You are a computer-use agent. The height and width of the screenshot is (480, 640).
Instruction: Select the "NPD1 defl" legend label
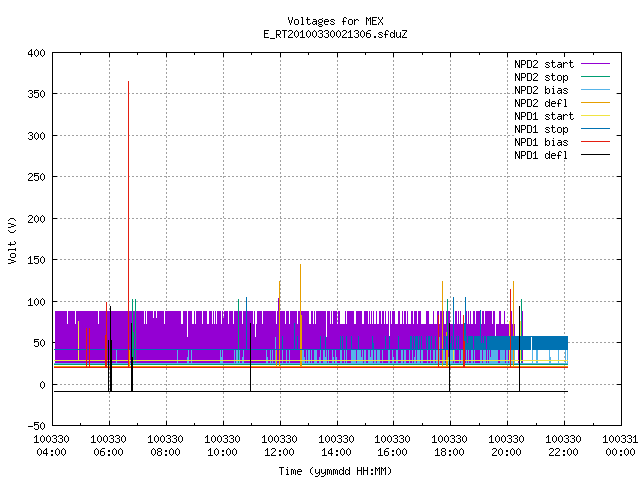point(541,156)
